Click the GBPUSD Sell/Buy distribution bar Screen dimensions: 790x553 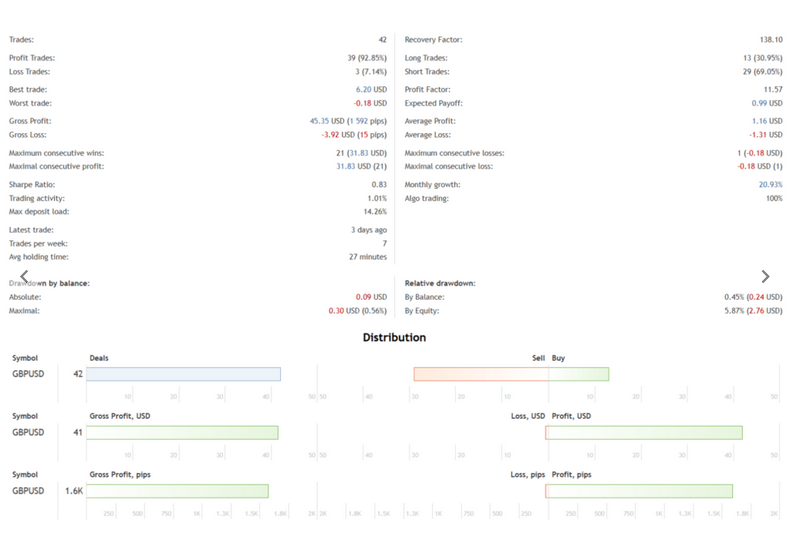point(511,374)
